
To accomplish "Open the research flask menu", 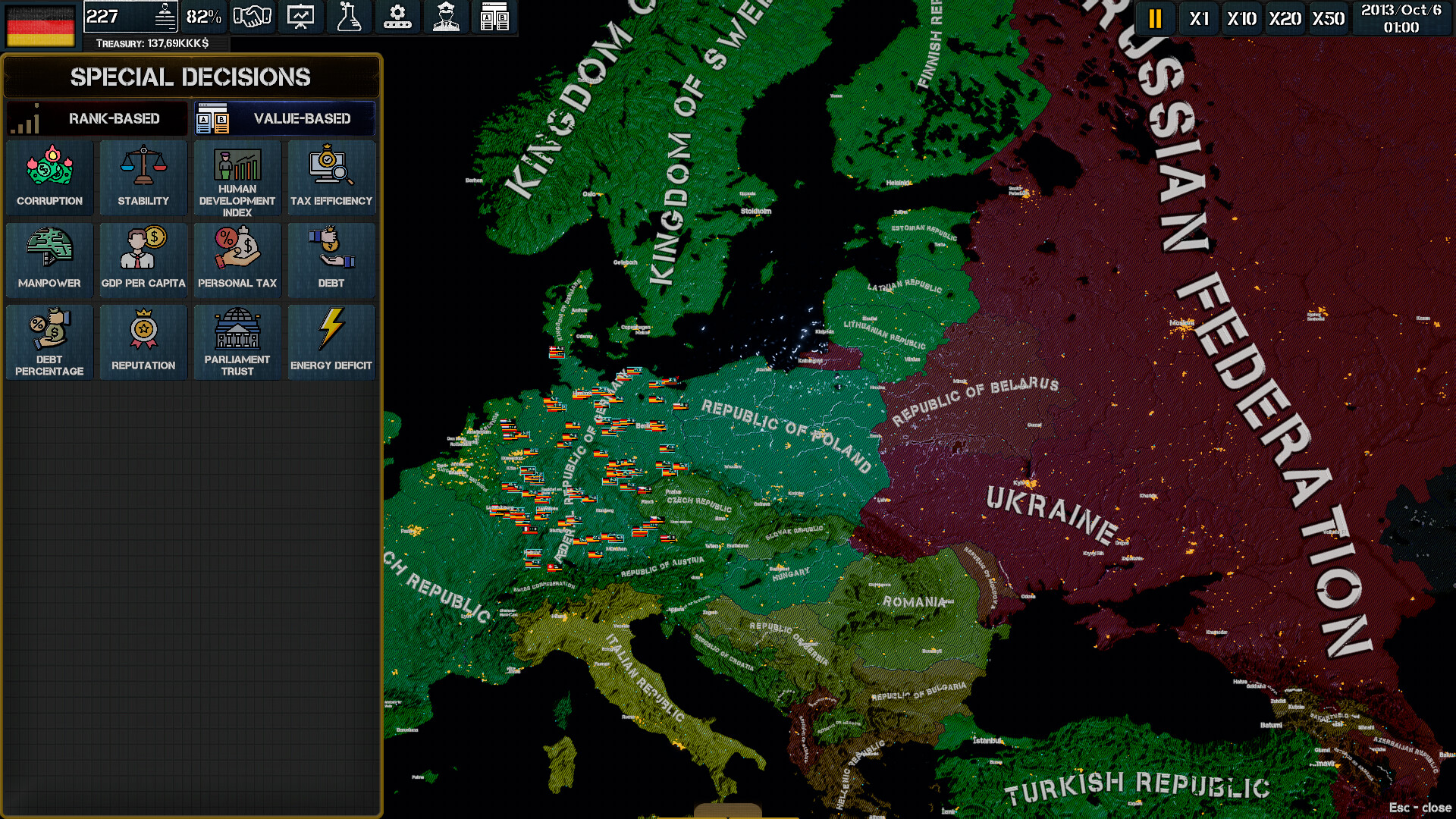I will pyautogui.click(x=349, y=17).
